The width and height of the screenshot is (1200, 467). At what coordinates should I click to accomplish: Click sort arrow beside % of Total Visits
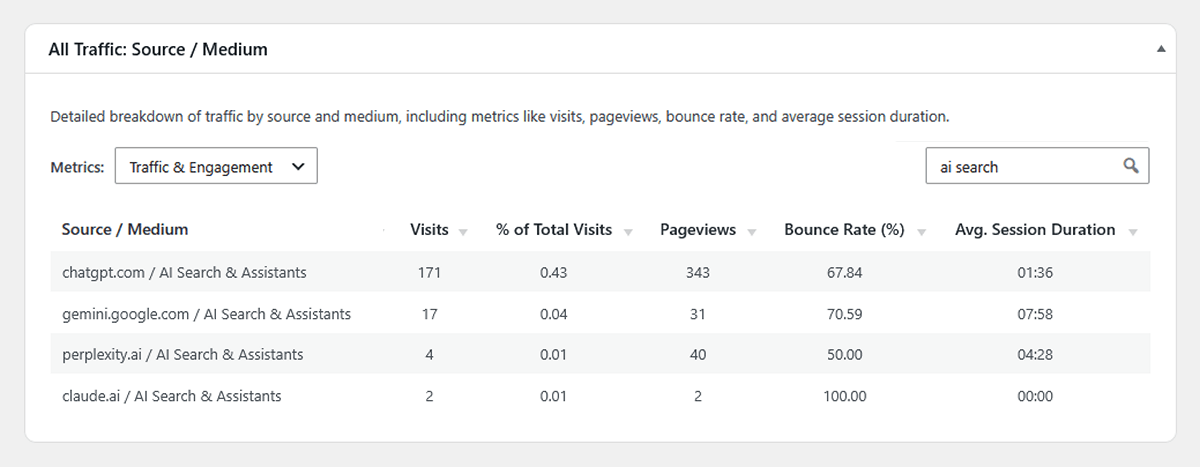628,232
